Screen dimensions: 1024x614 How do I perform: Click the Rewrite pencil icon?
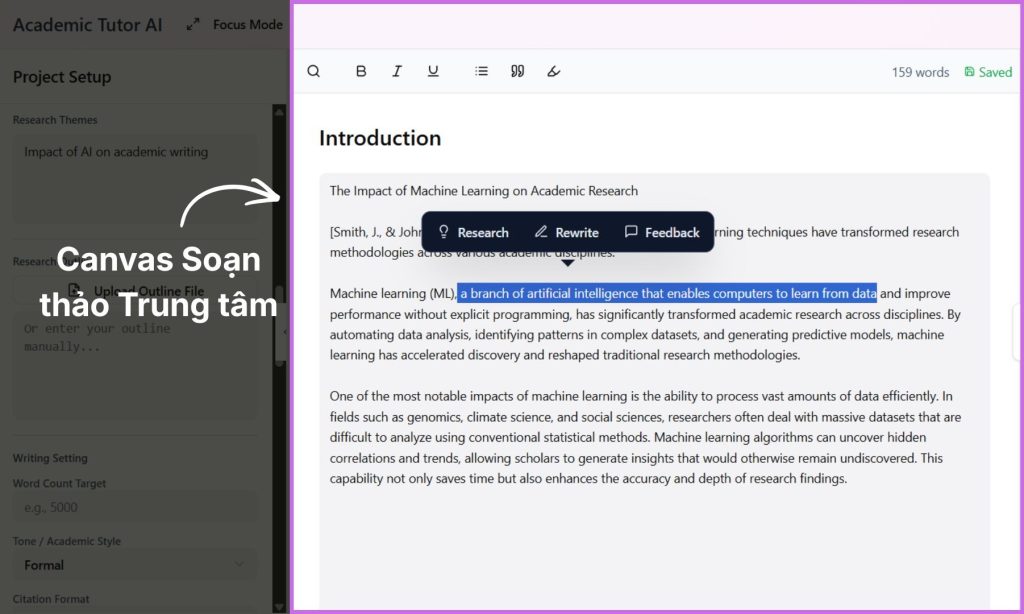(541, 232)
